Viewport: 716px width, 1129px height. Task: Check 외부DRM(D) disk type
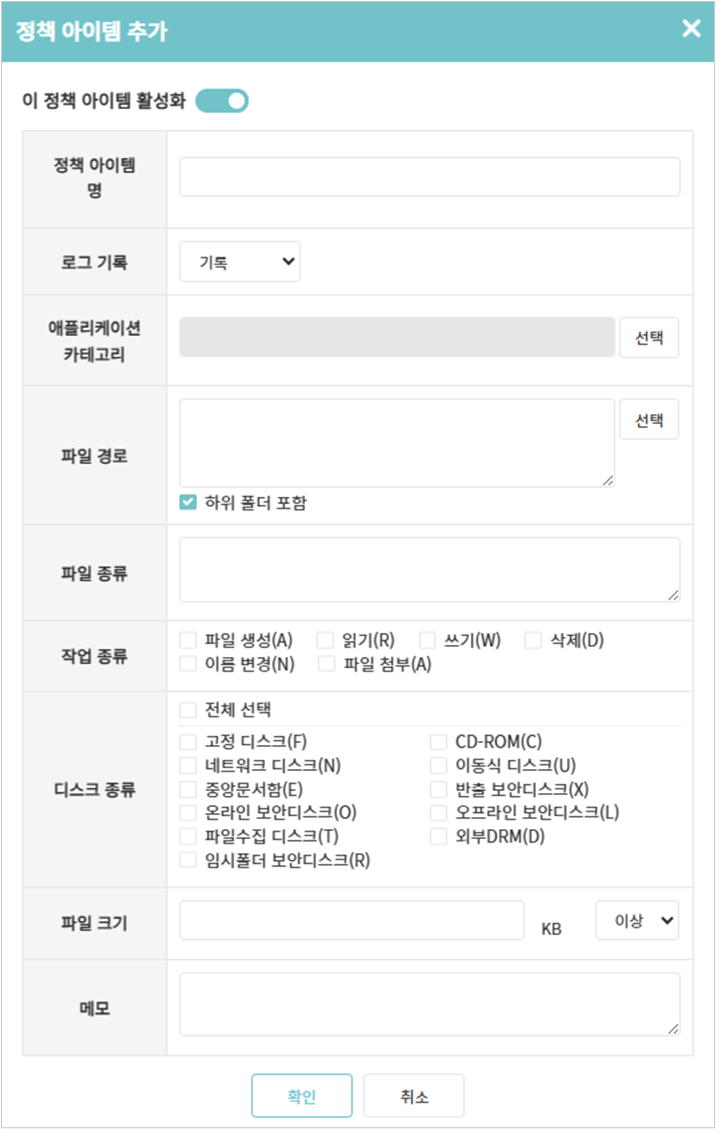(438, 836)
